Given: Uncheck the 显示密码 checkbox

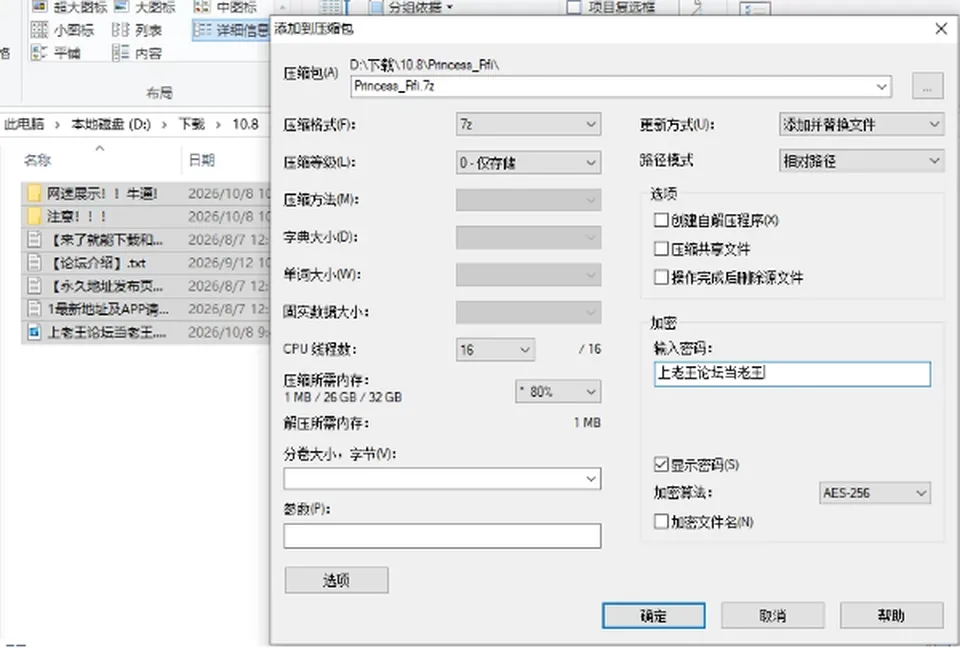Looking at the screenshot, I should pos(661,464).
